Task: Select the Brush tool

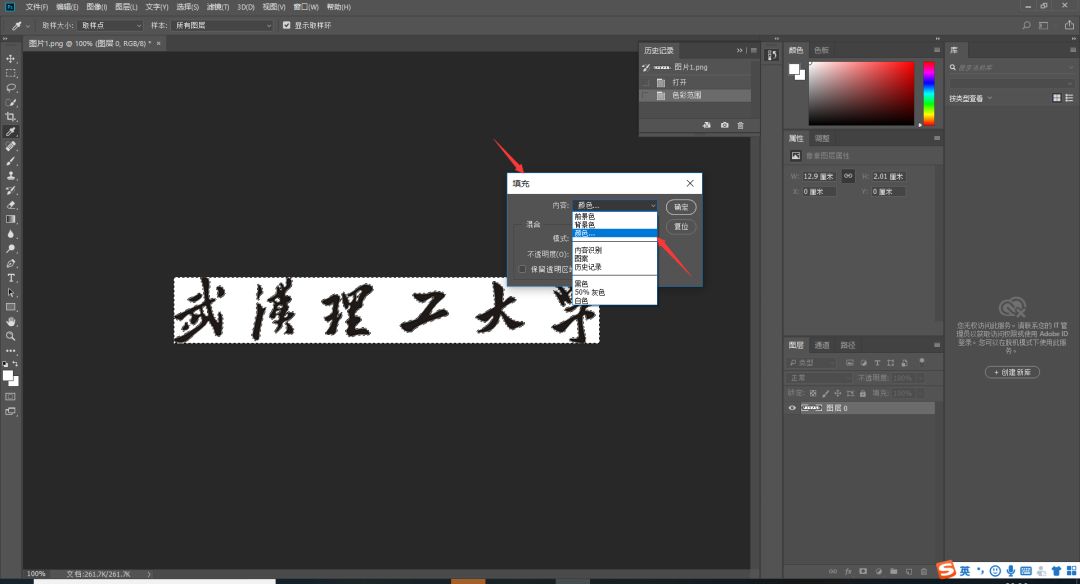Action: point(10,161)
